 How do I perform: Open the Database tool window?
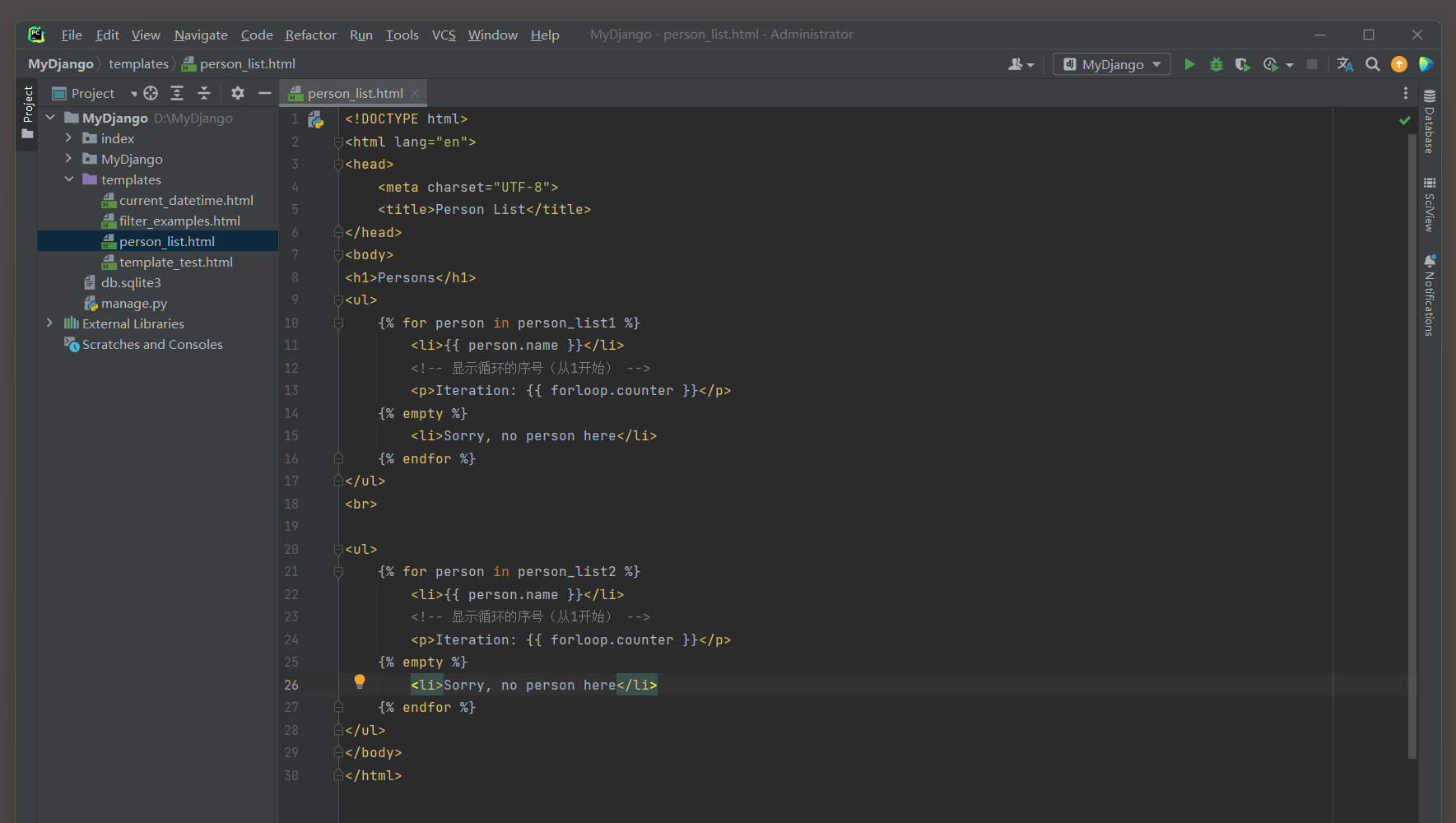(1430, 121)
